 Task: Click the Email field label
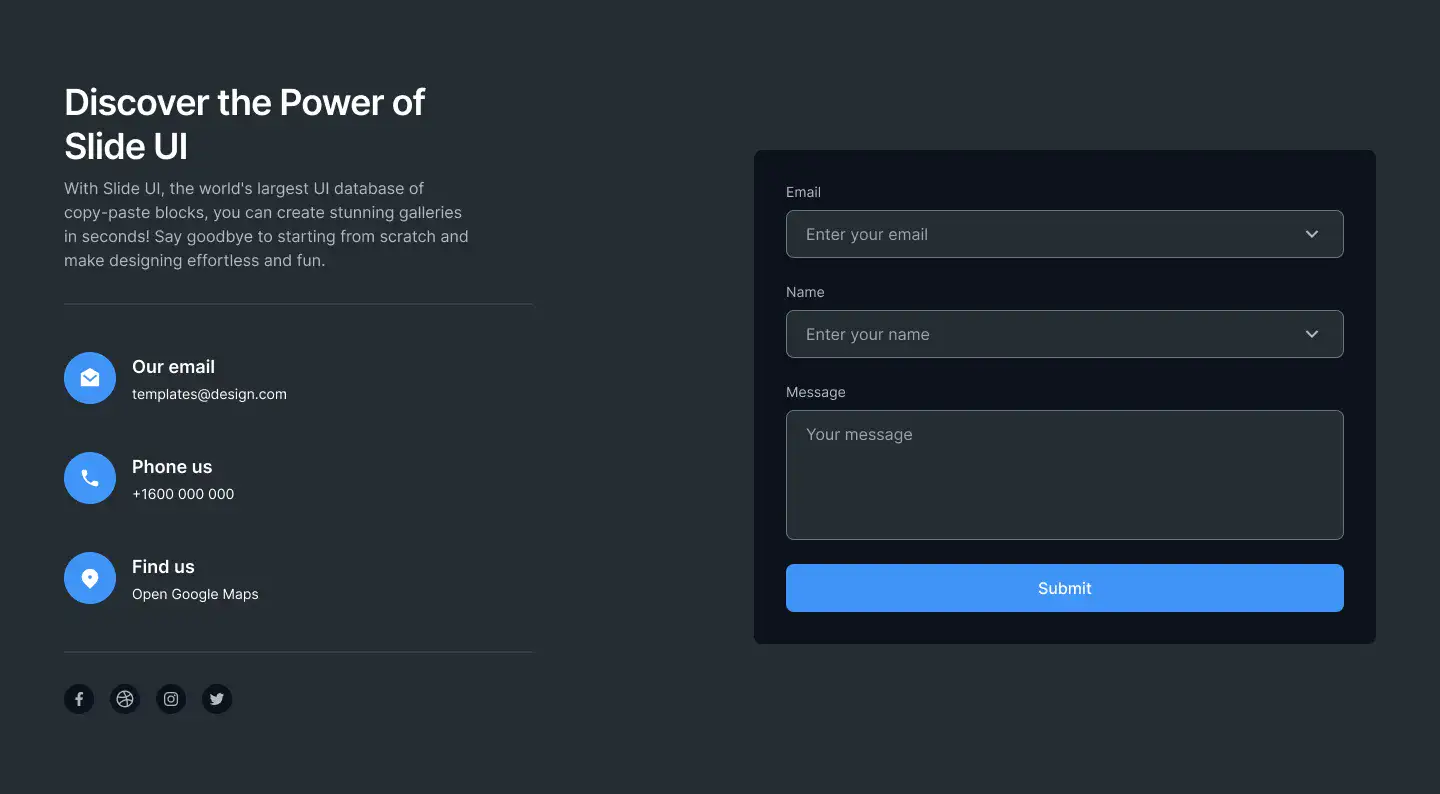[803, 192]
